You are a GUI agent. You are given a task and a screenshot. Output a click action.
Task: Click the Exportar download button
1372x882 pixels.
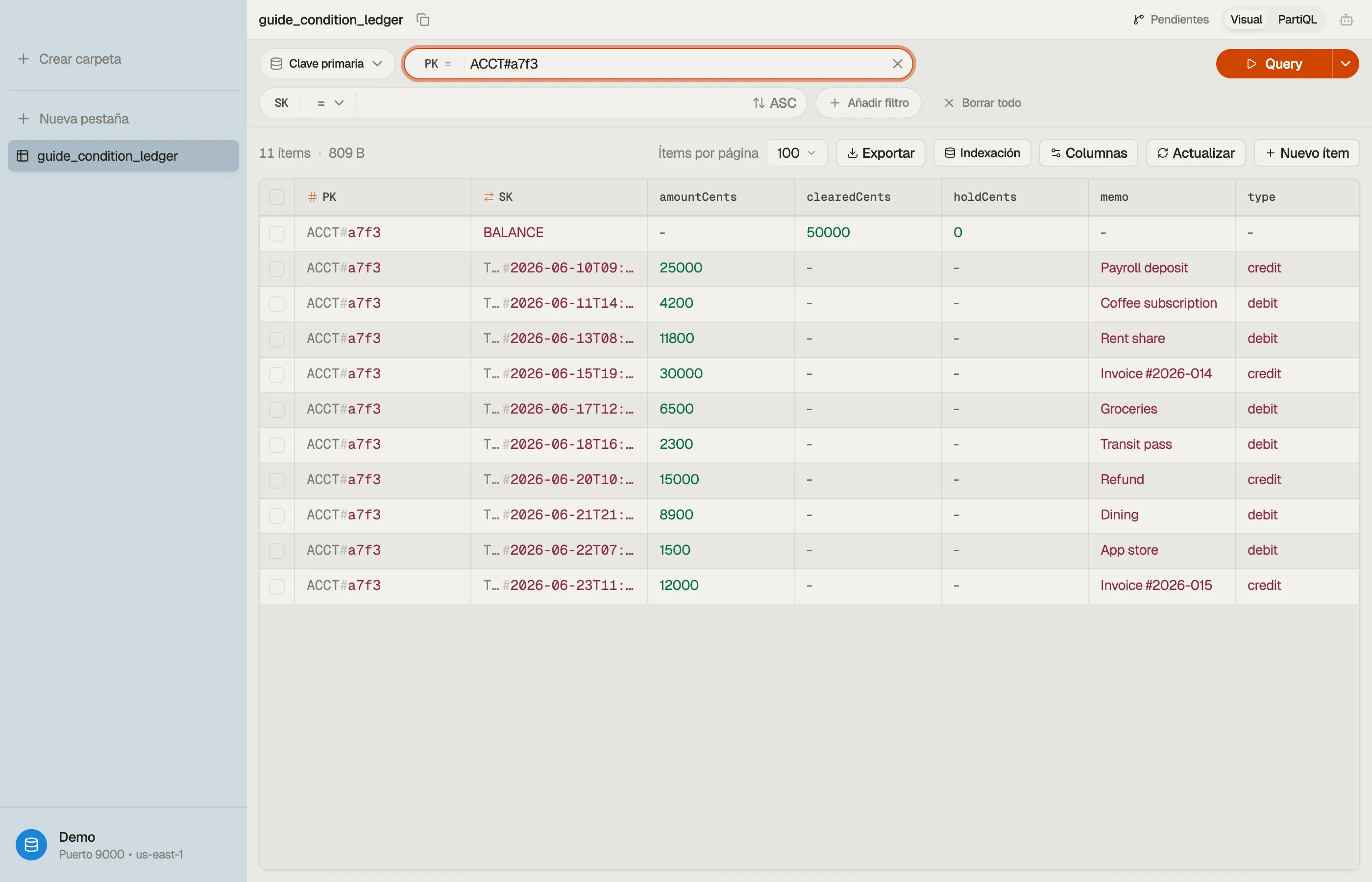coord(880,153)
